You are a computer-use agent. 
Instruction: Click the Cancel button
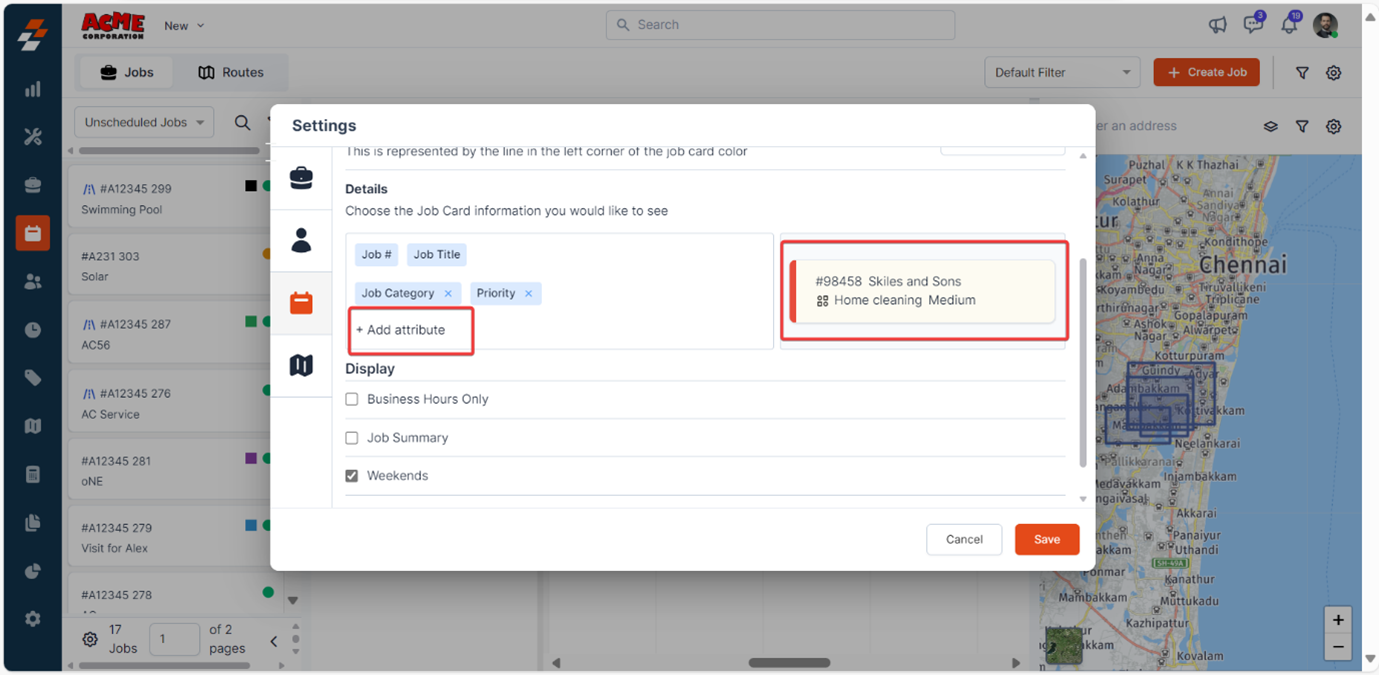click(x=964, y=539)
